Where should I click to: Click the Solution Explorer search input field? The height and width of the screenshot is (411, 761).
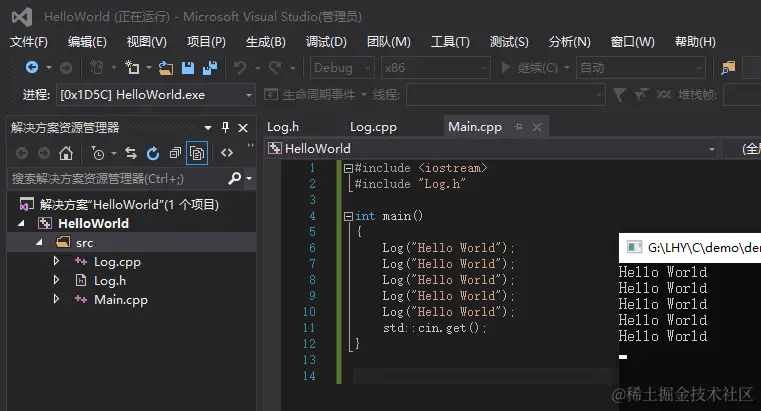coord(116,179)
